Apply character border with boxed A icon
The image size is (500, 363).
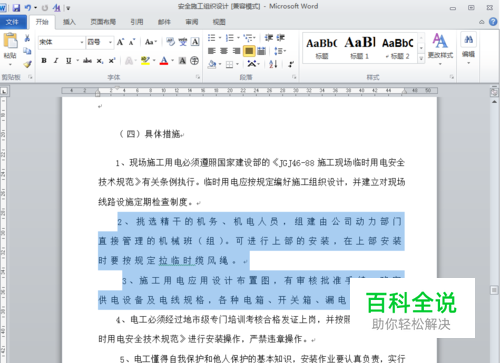coord(195,42)
